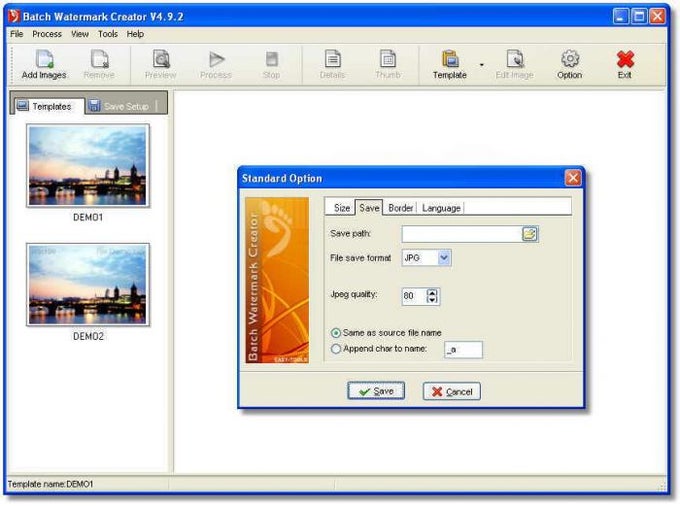Open the File save format dropdown
This screenshot has width=680, height=506.
point(444,258)
